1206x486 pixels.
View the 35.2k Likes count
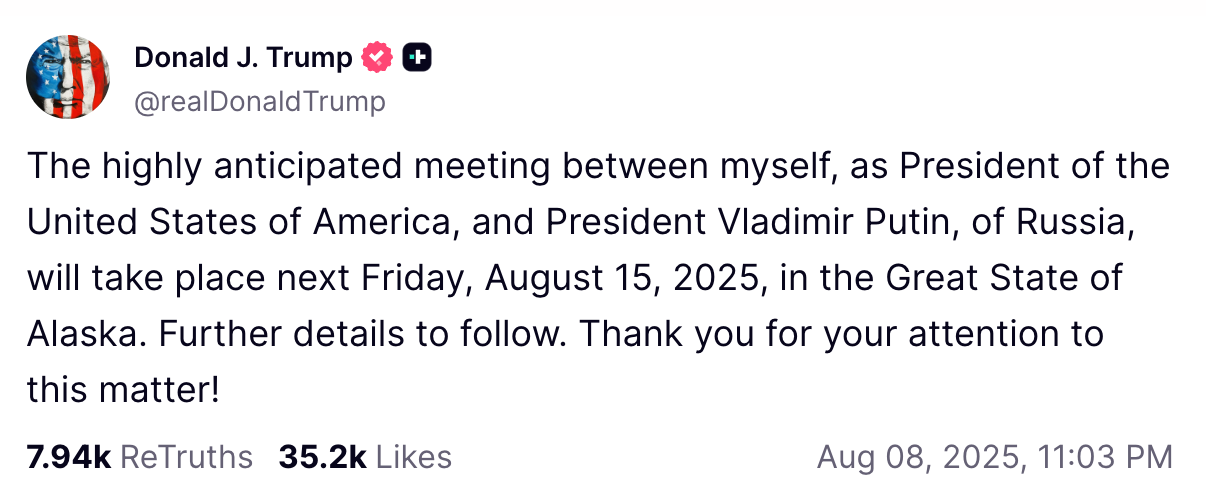322,457
